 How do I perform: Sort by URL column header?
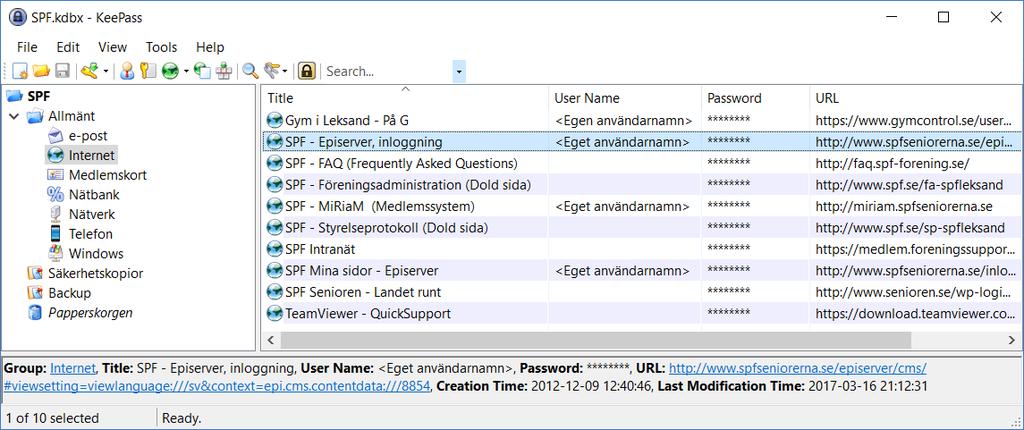(916, 98)
